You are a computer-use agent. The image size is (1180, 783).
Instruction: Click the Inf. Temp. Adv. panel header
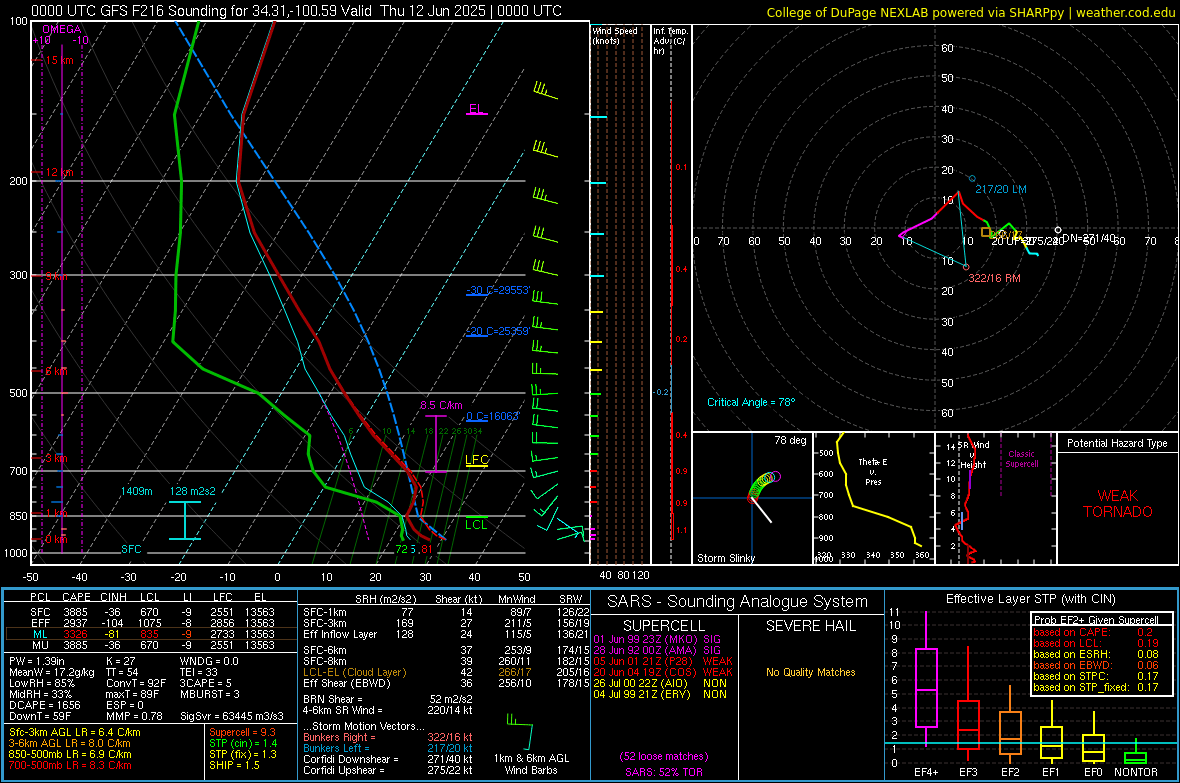pos(670,41)
